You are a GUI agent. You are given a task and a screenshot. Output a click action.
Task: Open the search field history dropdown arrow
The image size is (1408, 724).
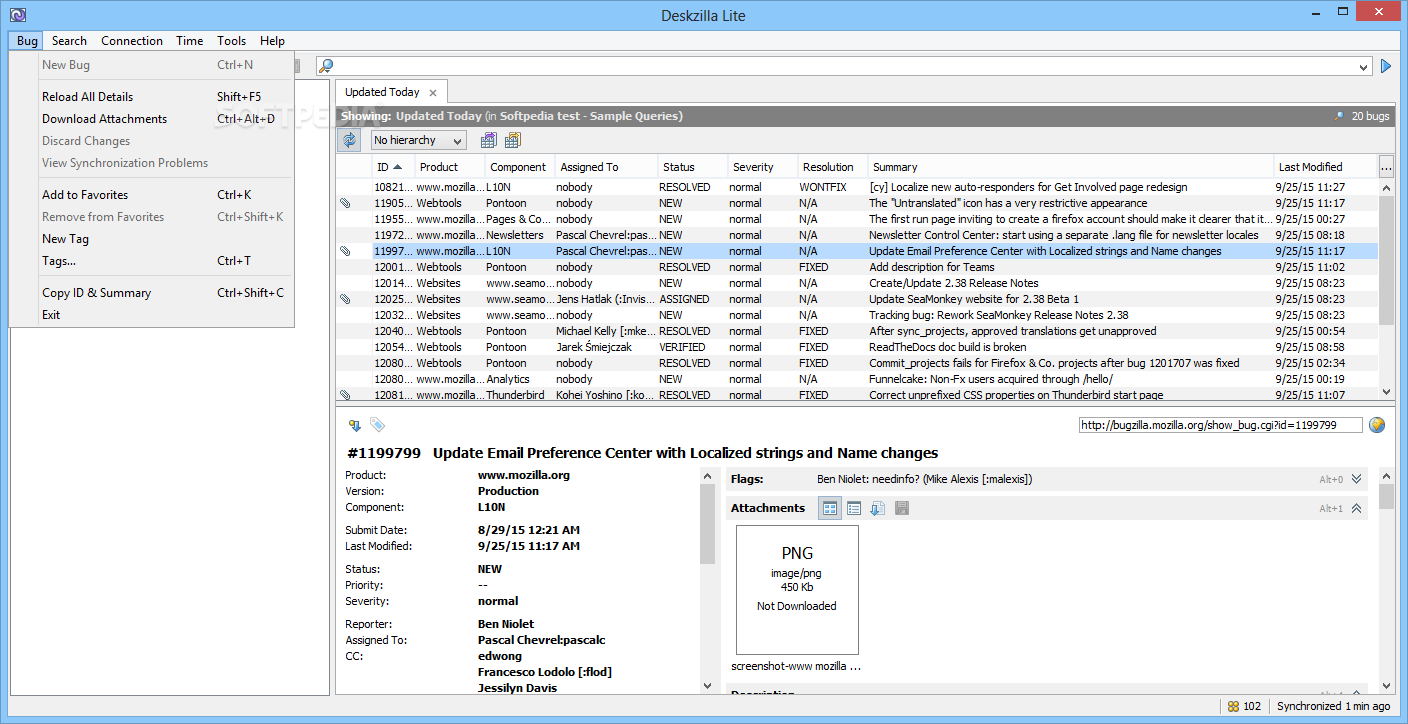1364,67
